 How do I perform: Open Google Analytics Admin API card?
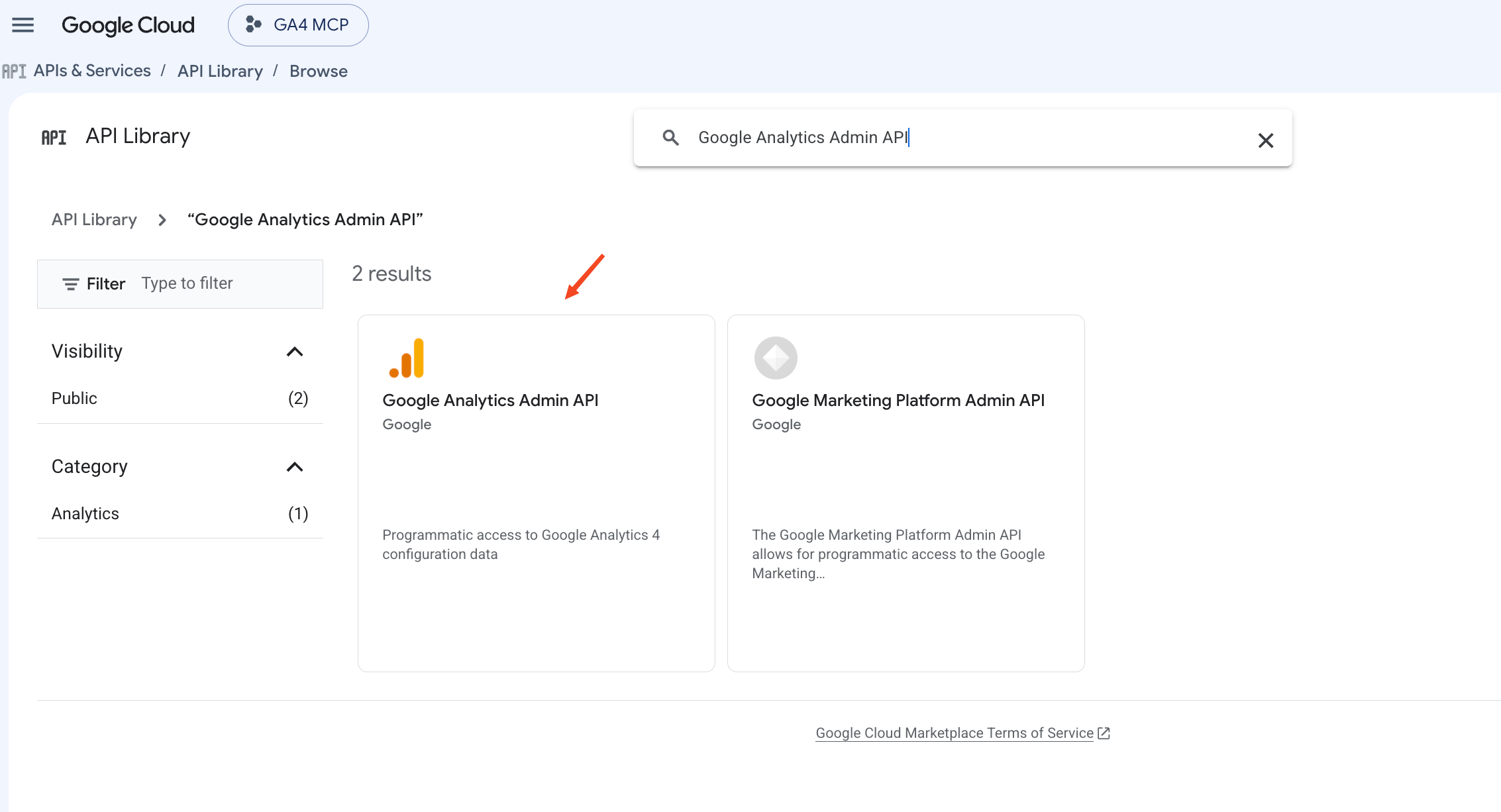536,493
